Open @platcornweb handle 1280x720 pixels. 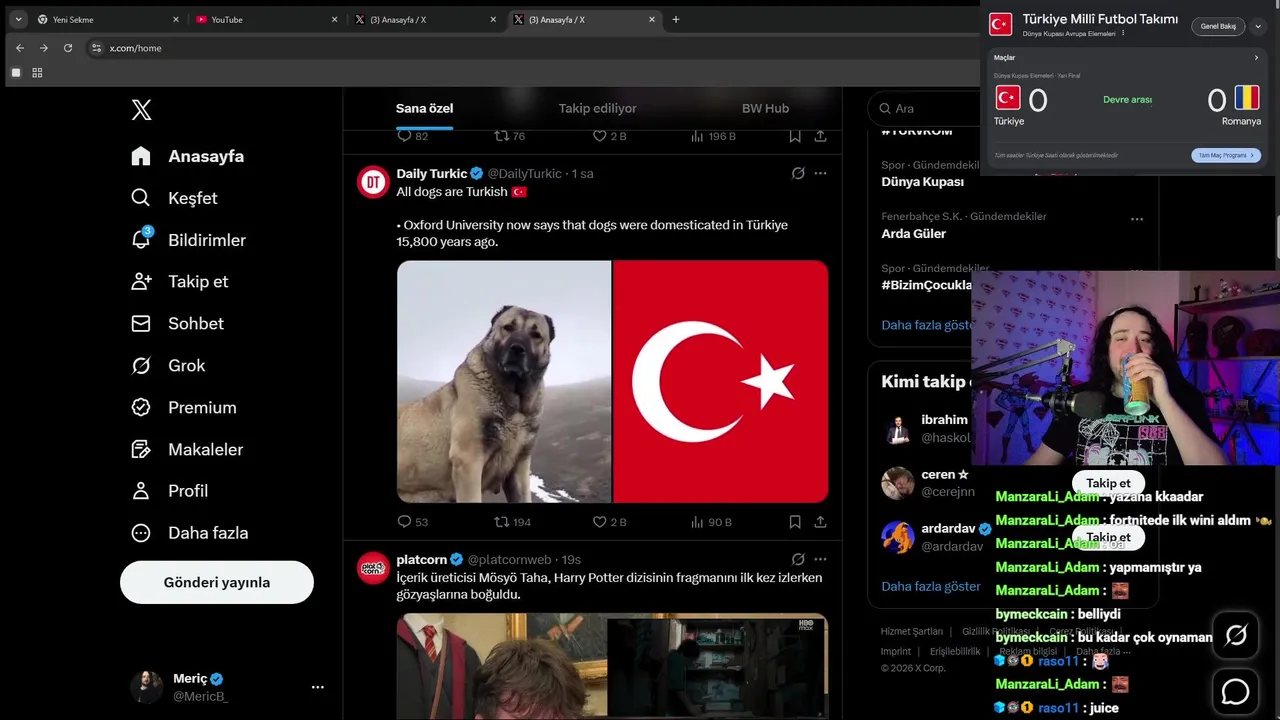510,559
